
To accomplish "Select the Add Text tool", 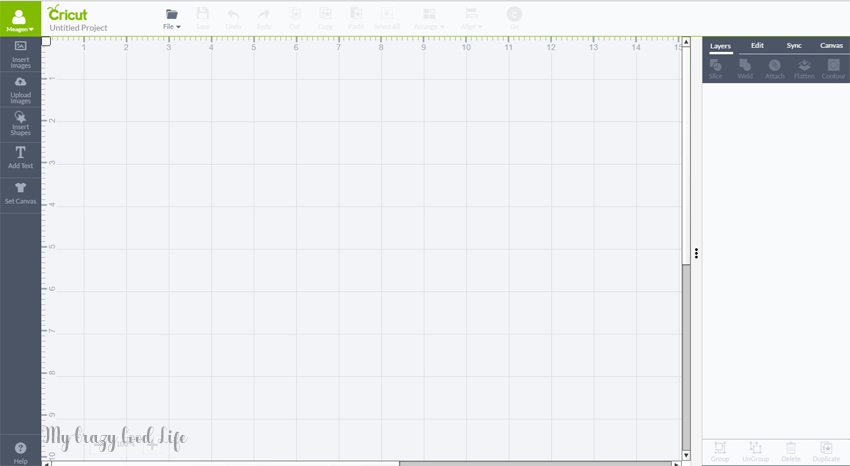I will click(21, 158).
